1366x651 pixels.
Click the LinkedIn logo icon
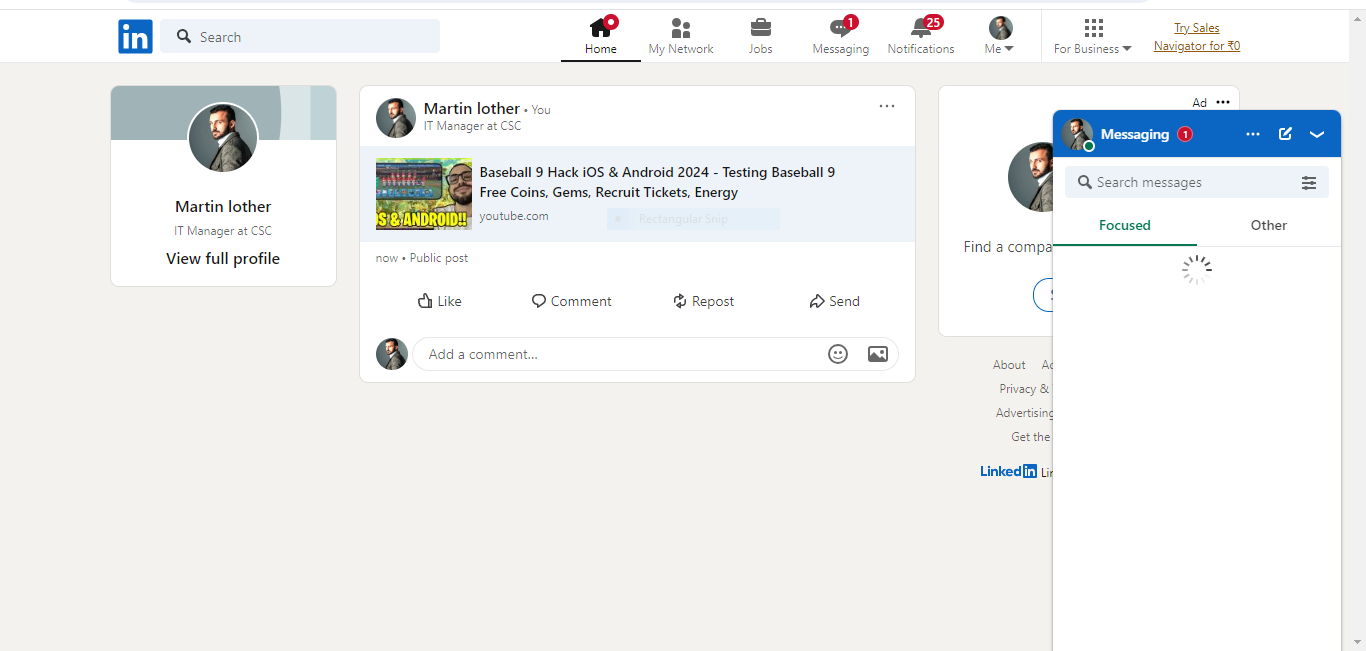click(135, 37)
